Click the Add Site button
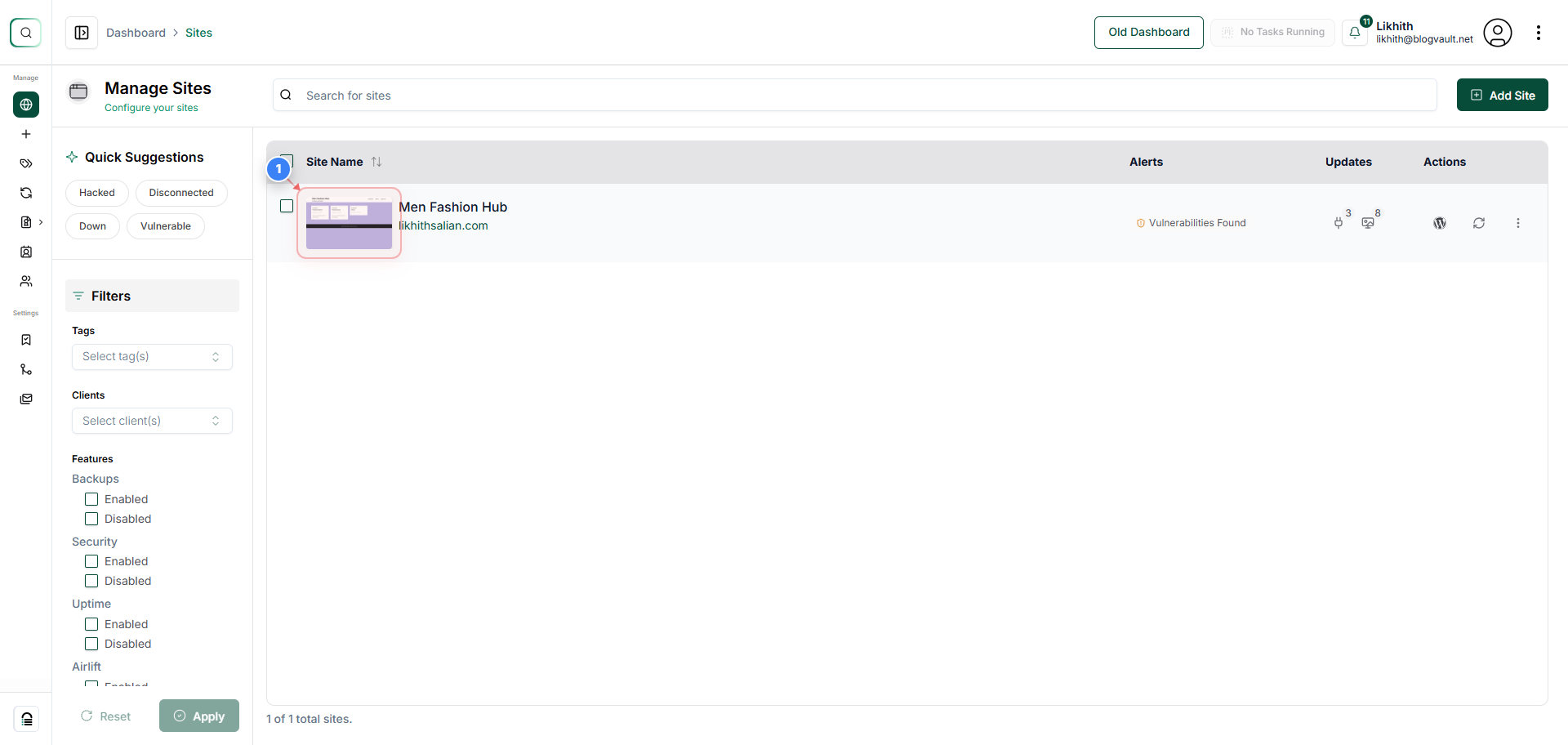This screenshot has width=1568, height=745. click(x=1502, y=95)
